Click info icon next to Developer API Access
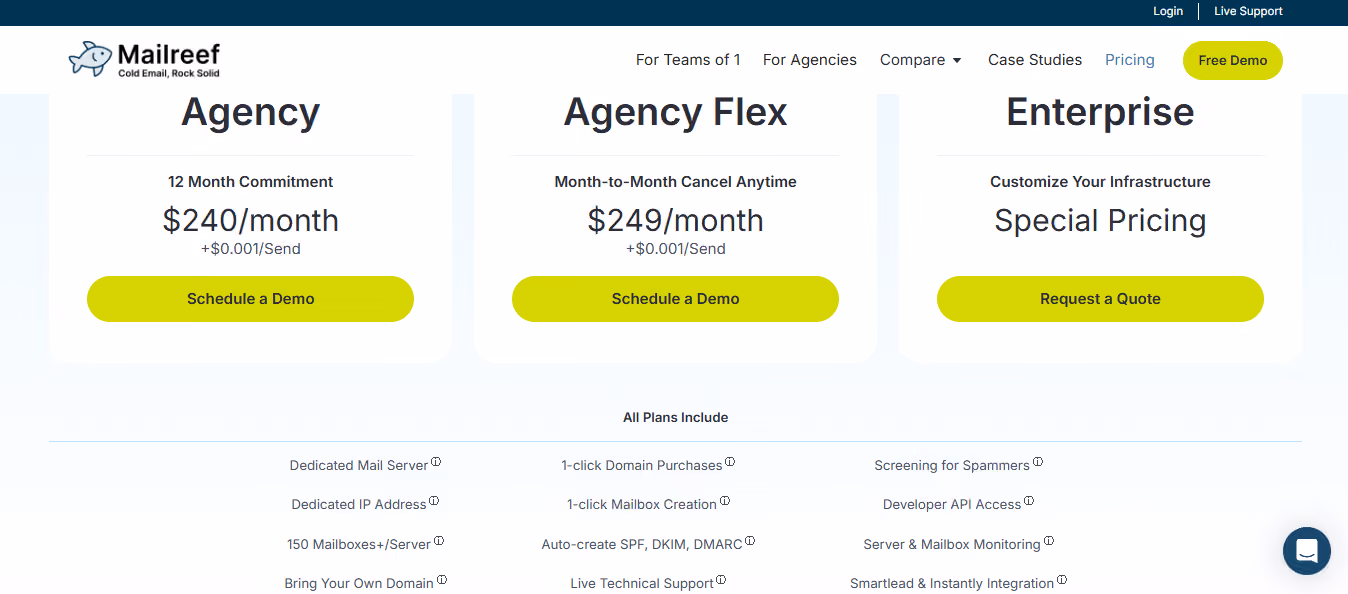The image size is (1348, 594). [1029, 501]
